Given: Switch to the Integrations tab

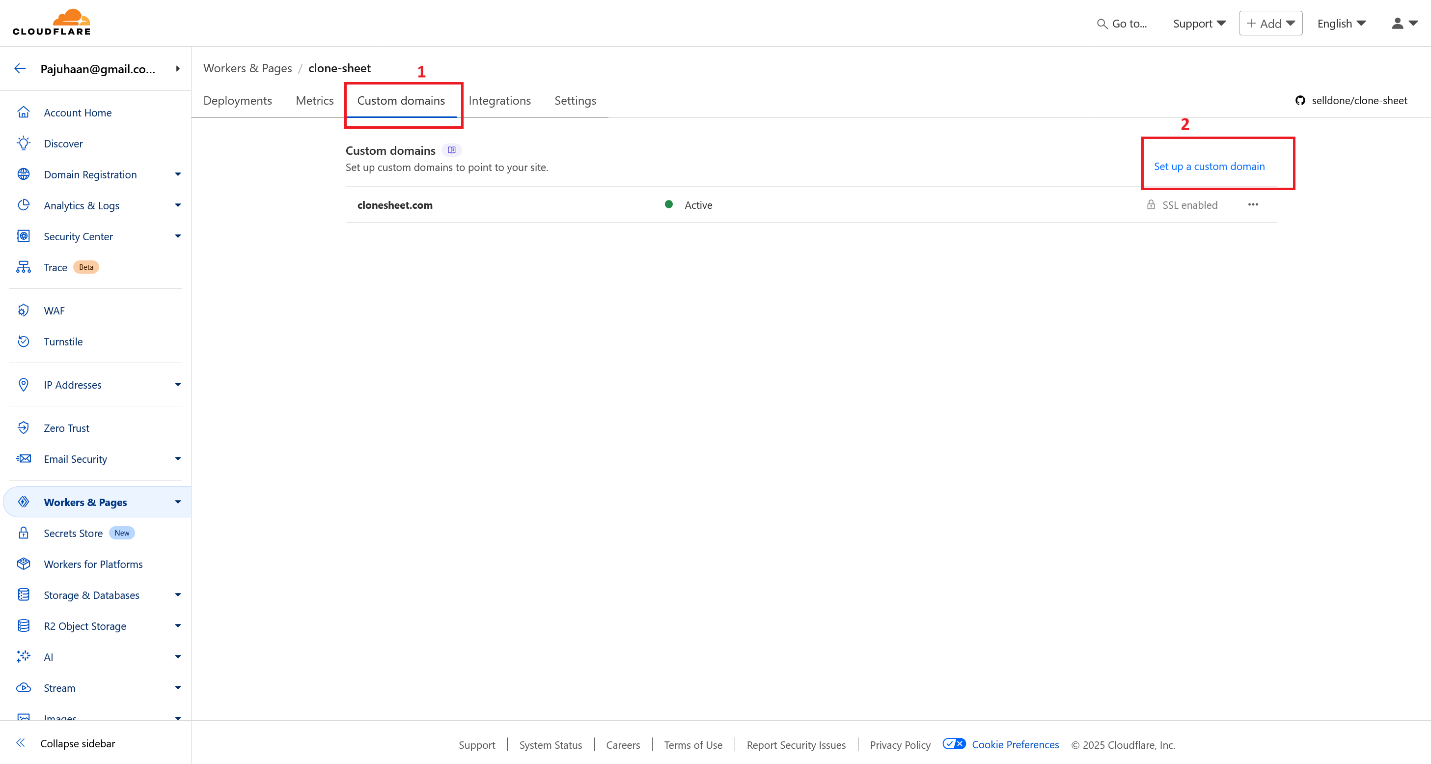Looking at the screenshot, I should tap(500, 101).
